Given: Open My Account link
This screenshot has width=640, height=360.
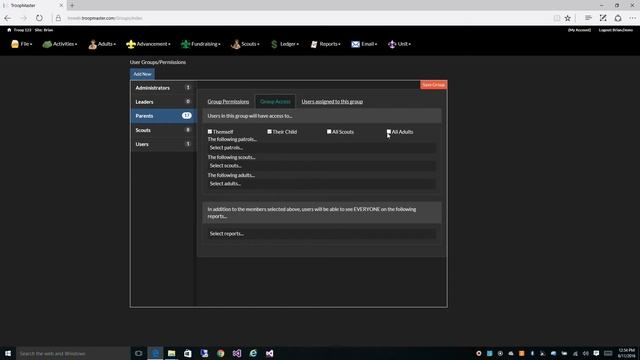Looking at the screenshot, I should (x=579, y=30).
